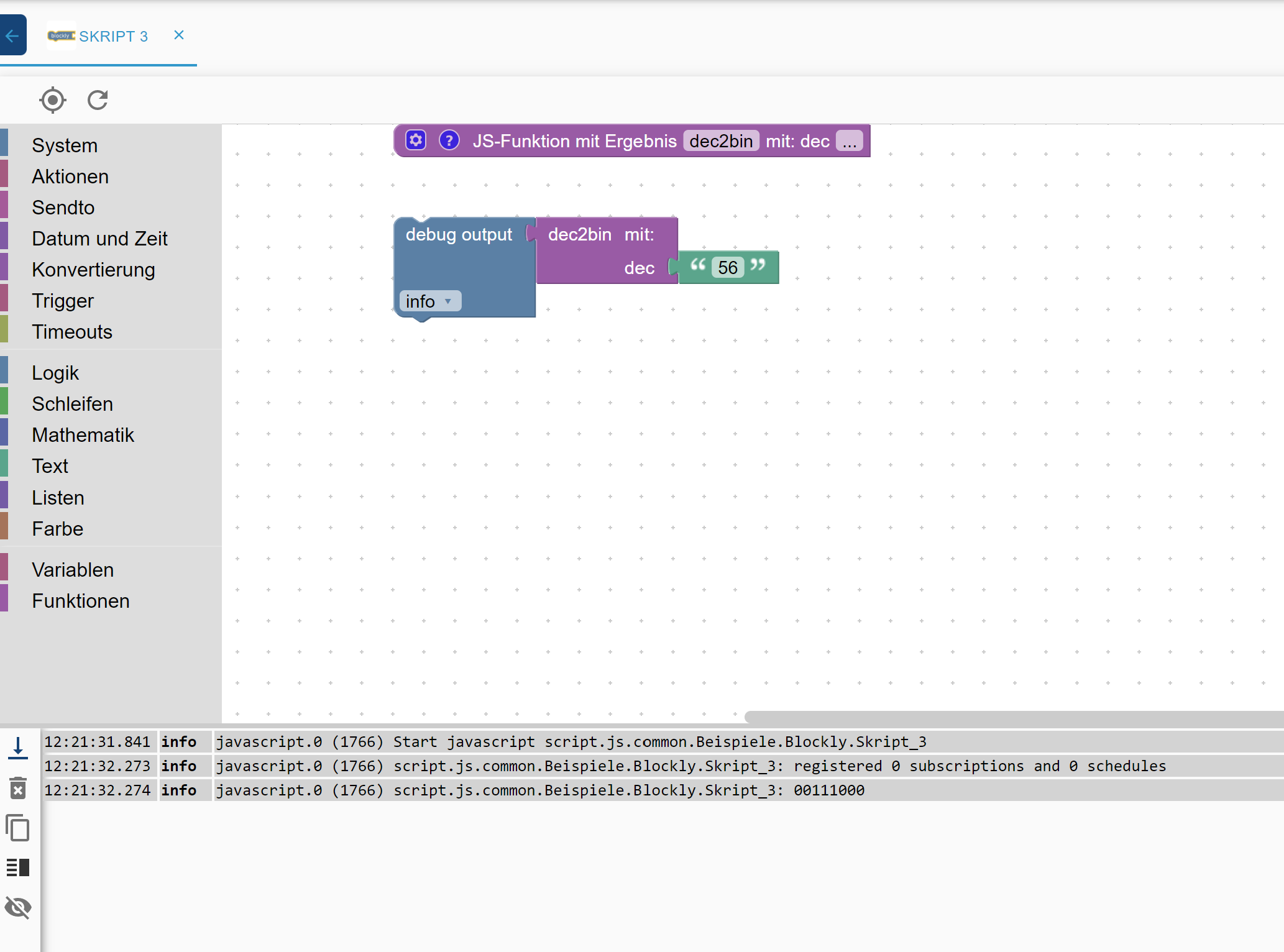Open the gear settings on JS-Funktion block
The image size is (1284, 952).
pyautogui.click(x=416, y=140)
